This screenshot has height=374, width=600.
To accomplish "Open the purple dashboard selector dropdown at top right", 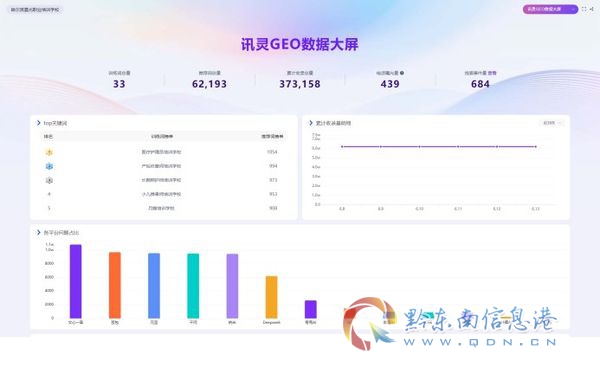I will pos(550,9).
